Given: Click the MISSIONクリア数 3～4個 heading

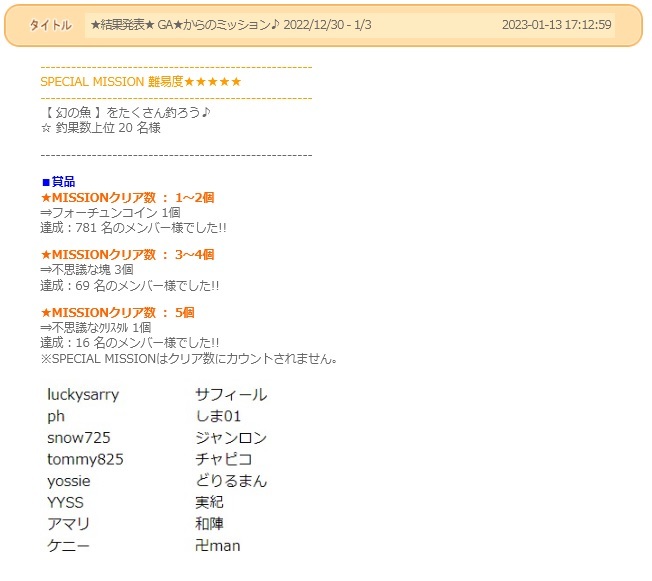Looking at the screenshot, I should (x=127, y=255).
